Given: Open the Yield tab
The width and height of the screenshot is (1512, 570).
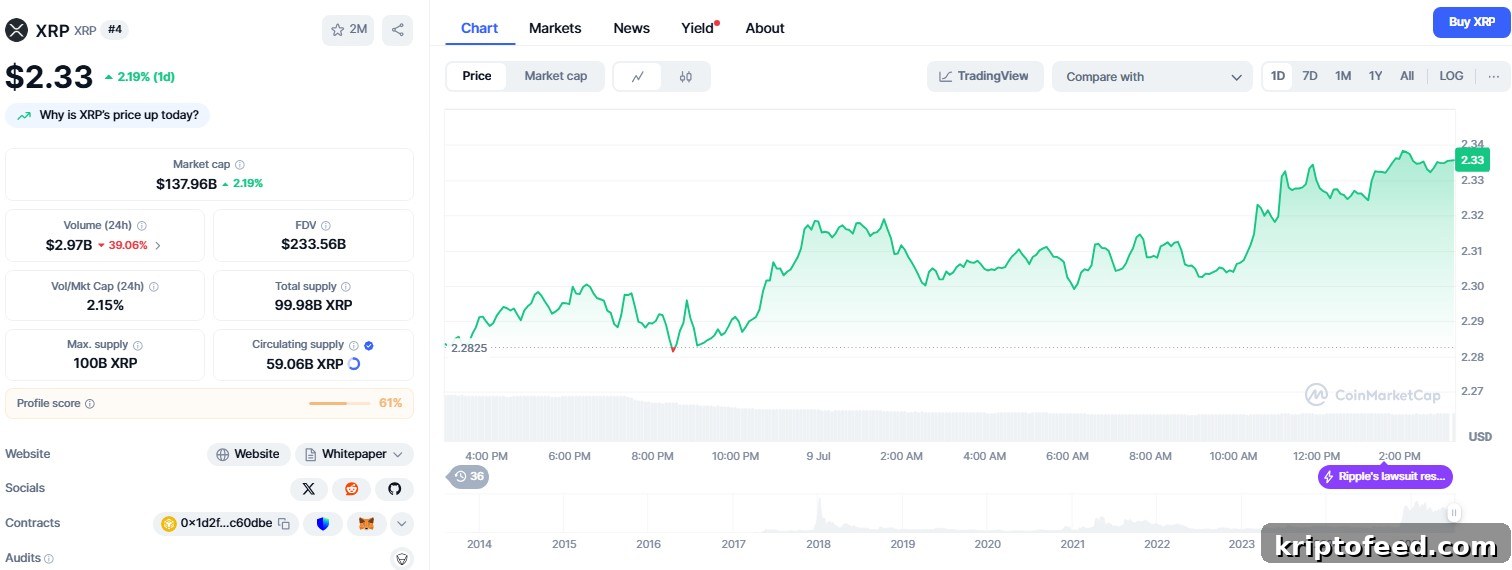Looking at the screenshot, I should (698, 28).
